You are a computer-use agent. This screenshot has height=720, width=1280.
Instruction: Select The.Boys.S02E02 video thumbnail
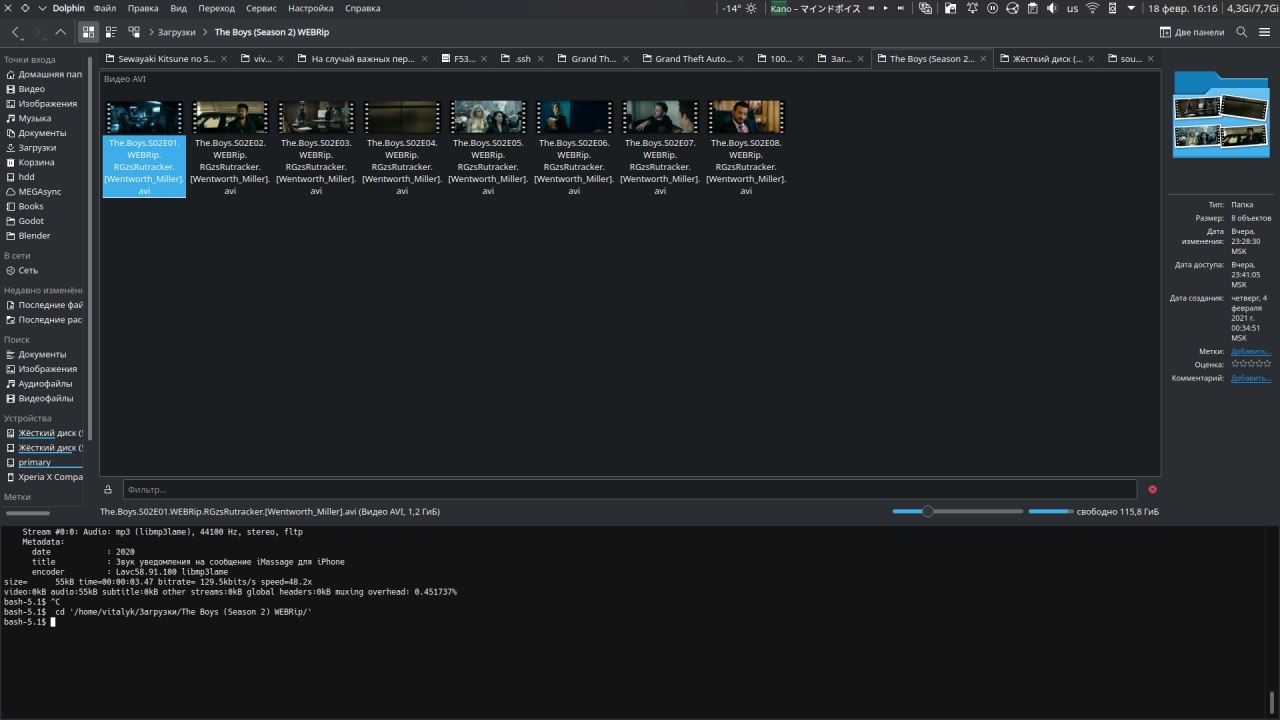pyautogui.click(x=230, y=117)
